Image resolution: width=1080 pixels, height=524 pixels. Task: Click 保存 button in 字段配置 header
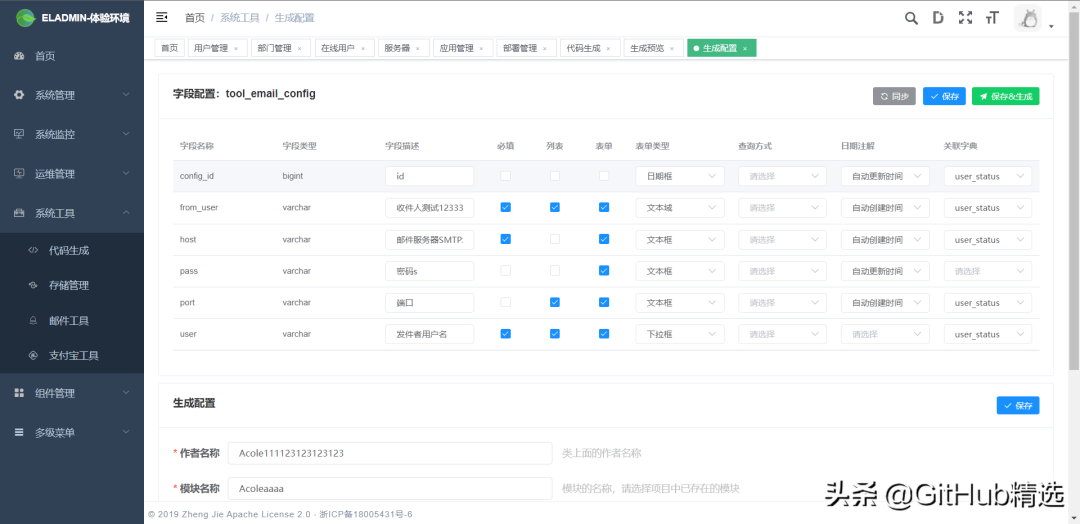pyautogui.click(x=944, y=96)
